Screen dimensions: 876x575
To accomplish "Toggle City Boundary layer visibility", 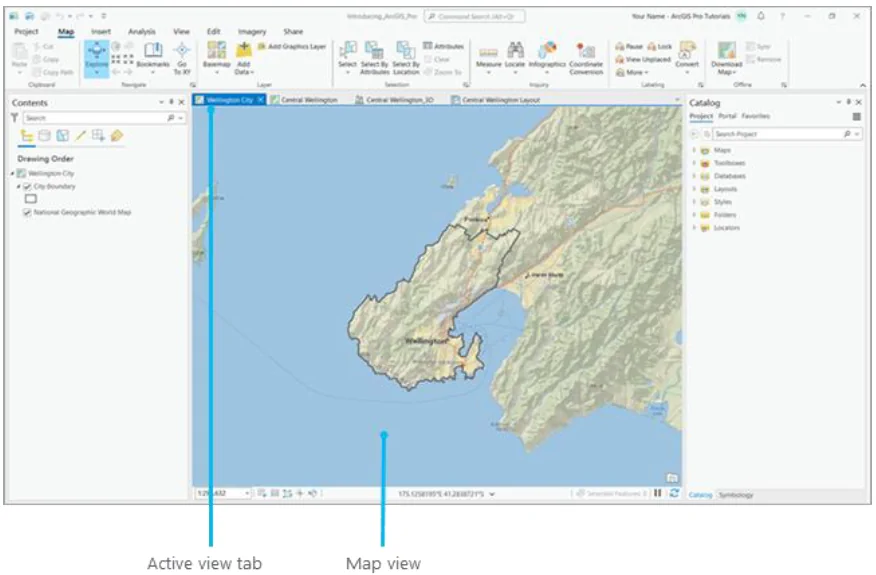I will [x=27, y=187].
